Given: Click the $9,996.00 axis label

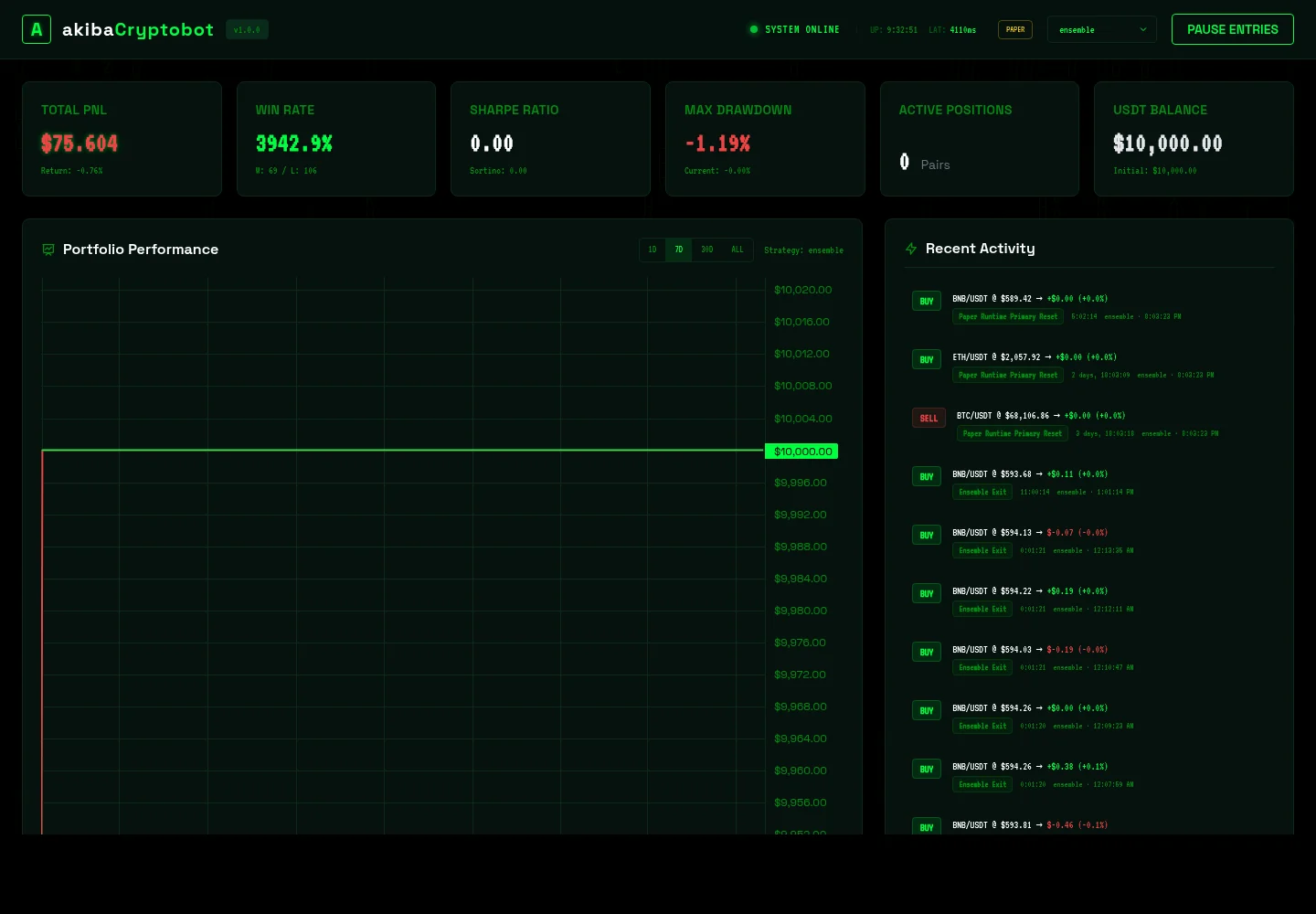Looking at the screenshot, I should [801, 483].
